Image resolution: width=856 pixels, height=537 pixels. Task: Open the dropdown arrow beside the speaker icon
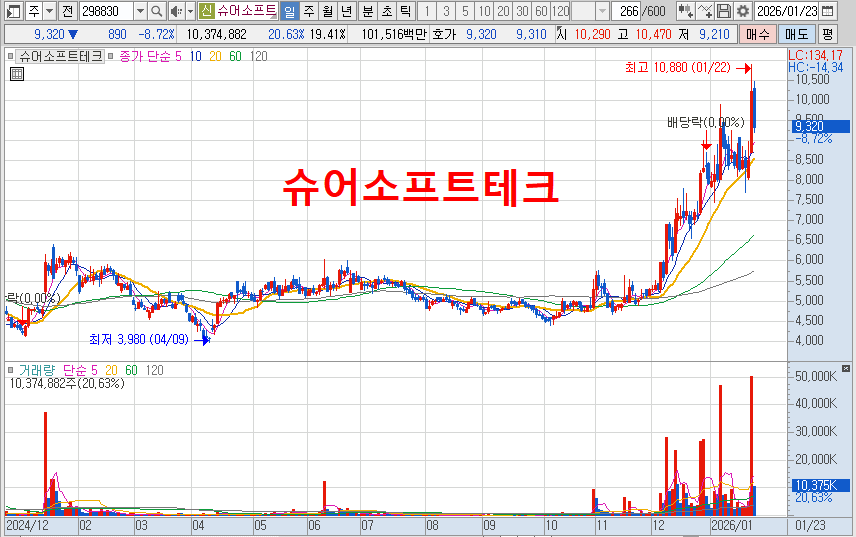click(191, 11)
